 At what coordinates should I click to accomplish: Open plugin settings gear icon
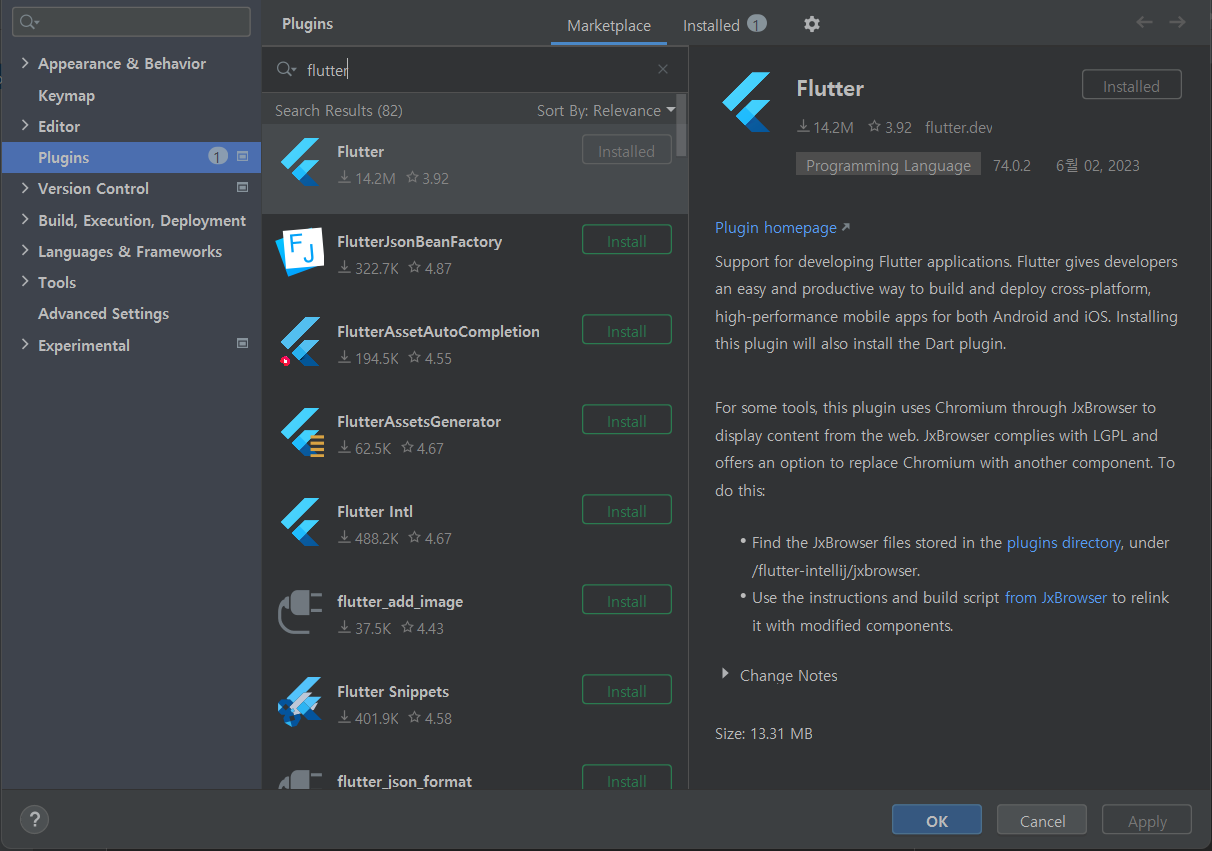click(812, 24)
